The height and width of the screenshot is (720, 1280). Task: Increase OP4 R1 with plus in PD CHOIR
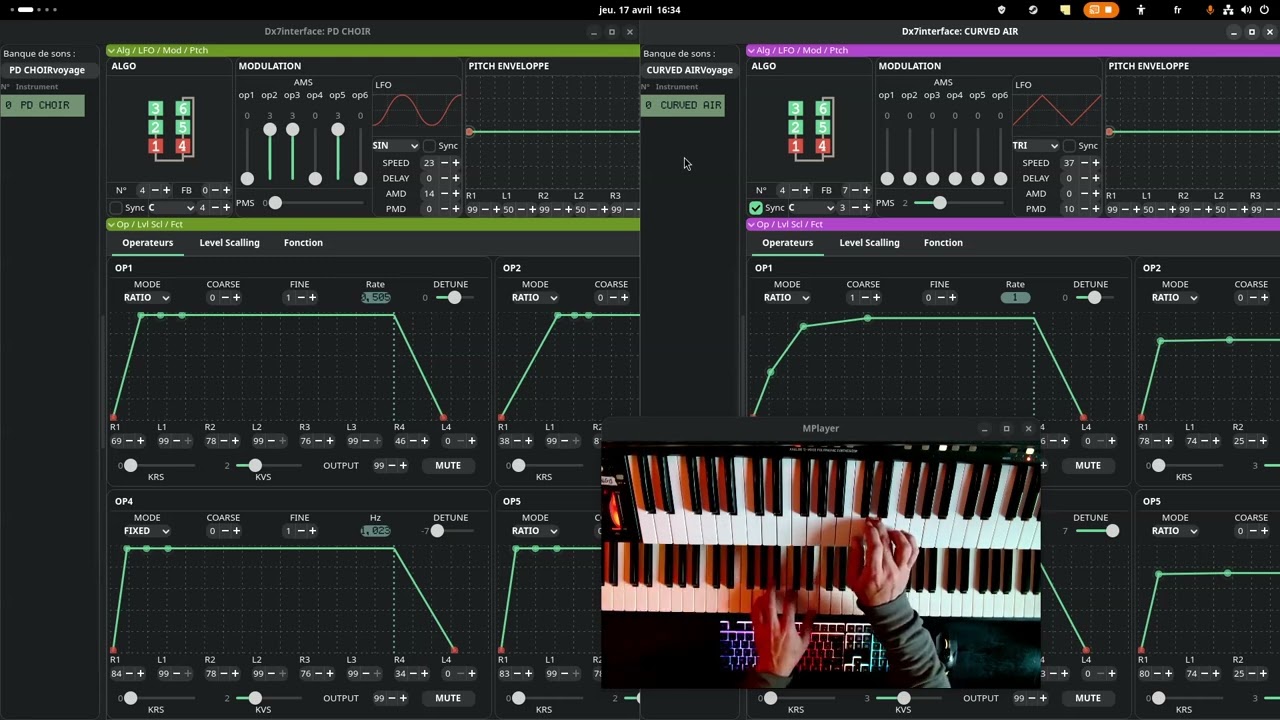[140, 674]
